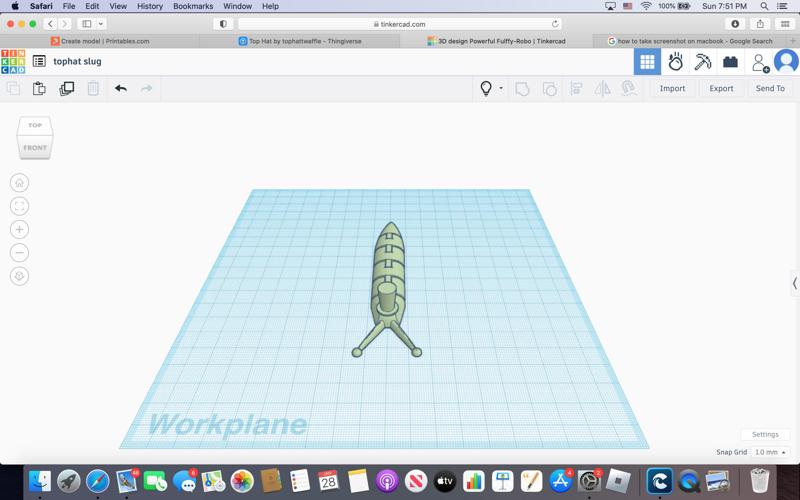This screenshot has height=500, width=800.
Task: Switch to Top Hat Thingiverse tab
Action: tap(300, 41)
